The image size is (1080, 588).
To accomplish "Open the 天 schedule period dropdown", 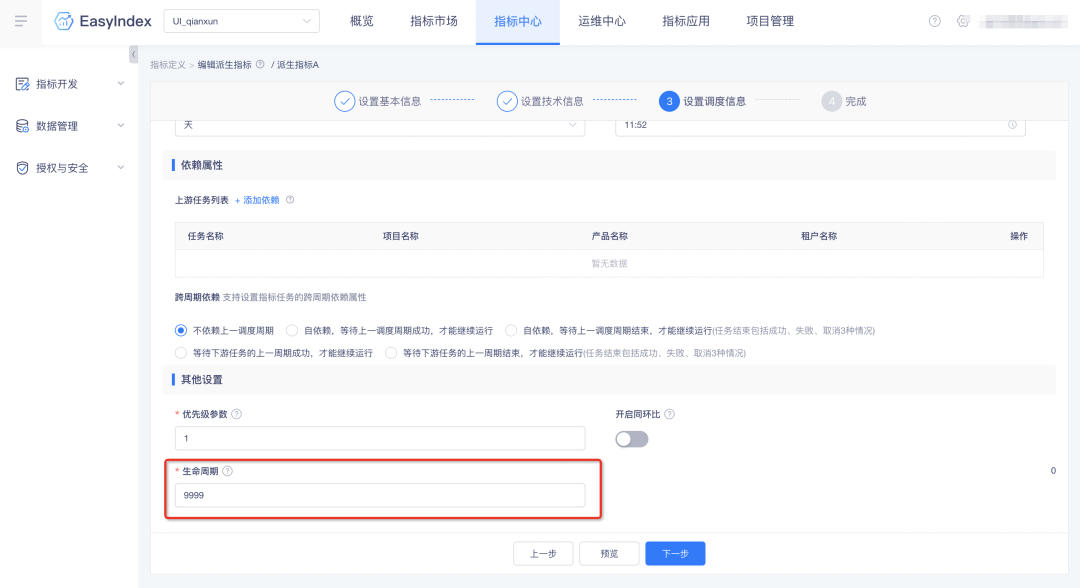I will point(380,126).
